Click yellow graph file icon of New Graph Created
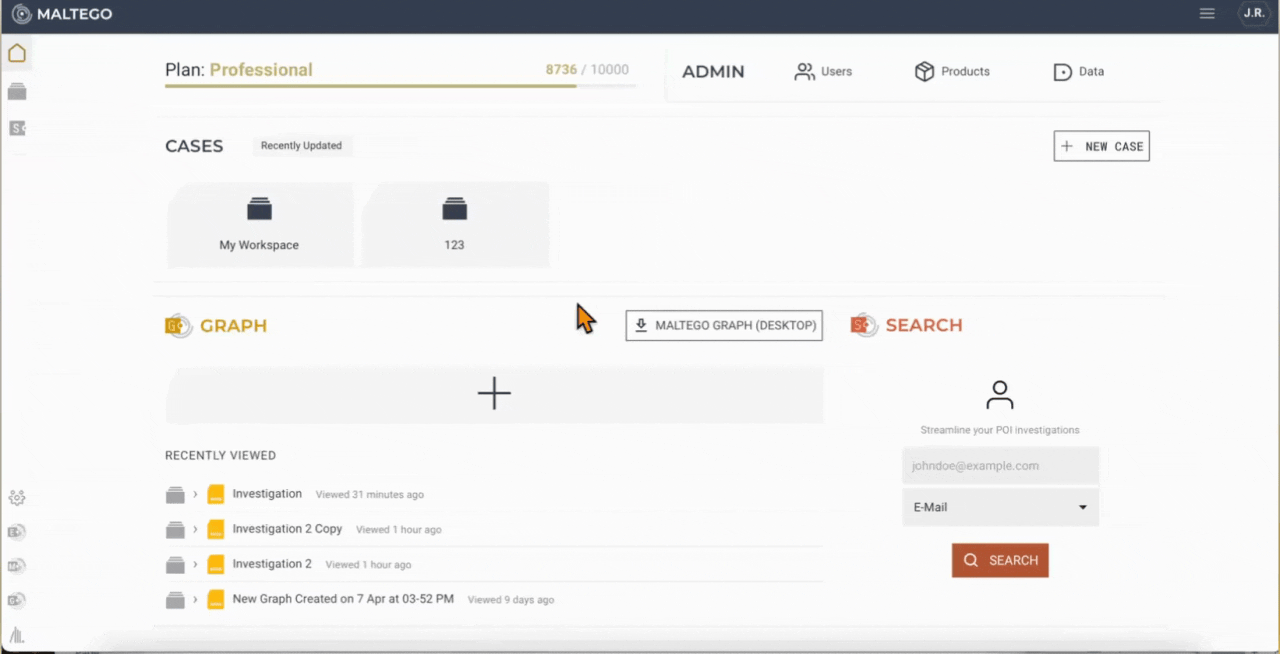The image size is (1280, 654). [x=216, y=600]
